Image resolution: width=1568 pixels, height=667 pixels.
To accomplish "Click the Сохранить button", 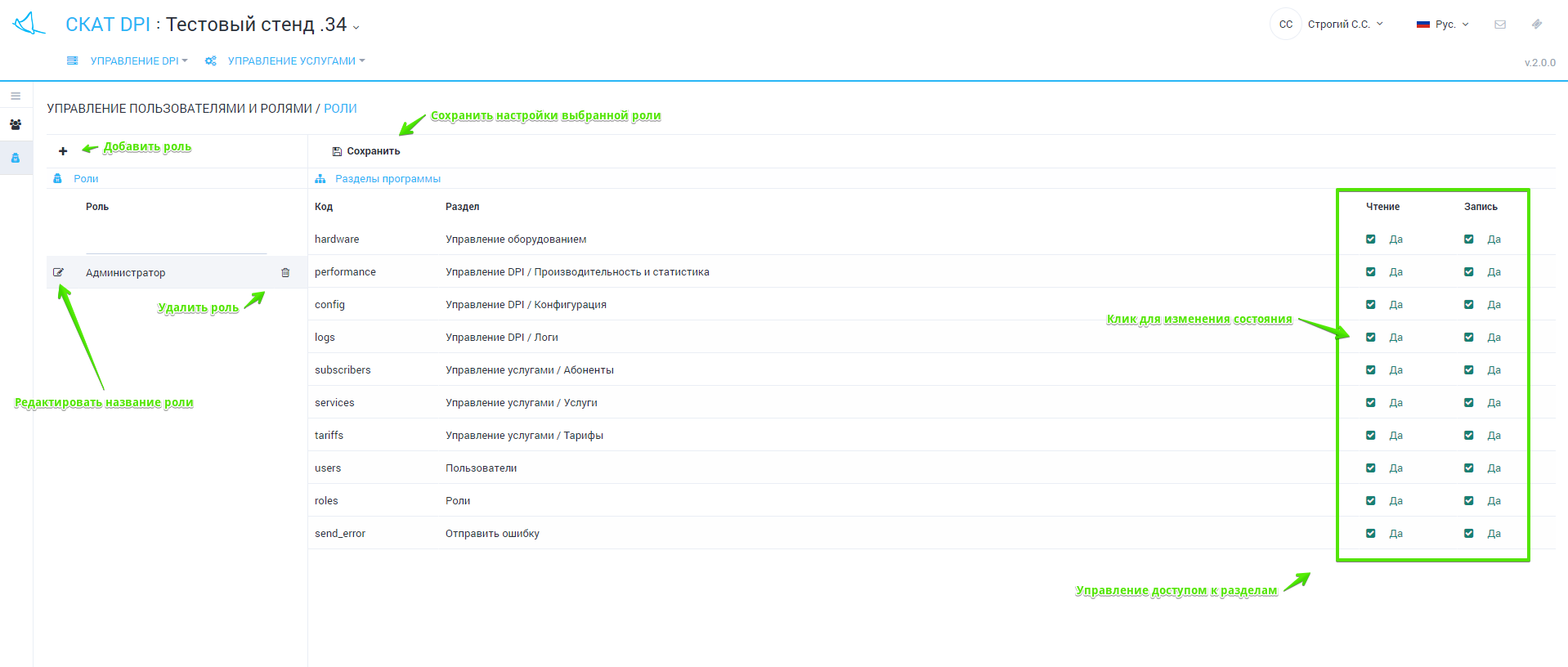I will coord(366,151).
